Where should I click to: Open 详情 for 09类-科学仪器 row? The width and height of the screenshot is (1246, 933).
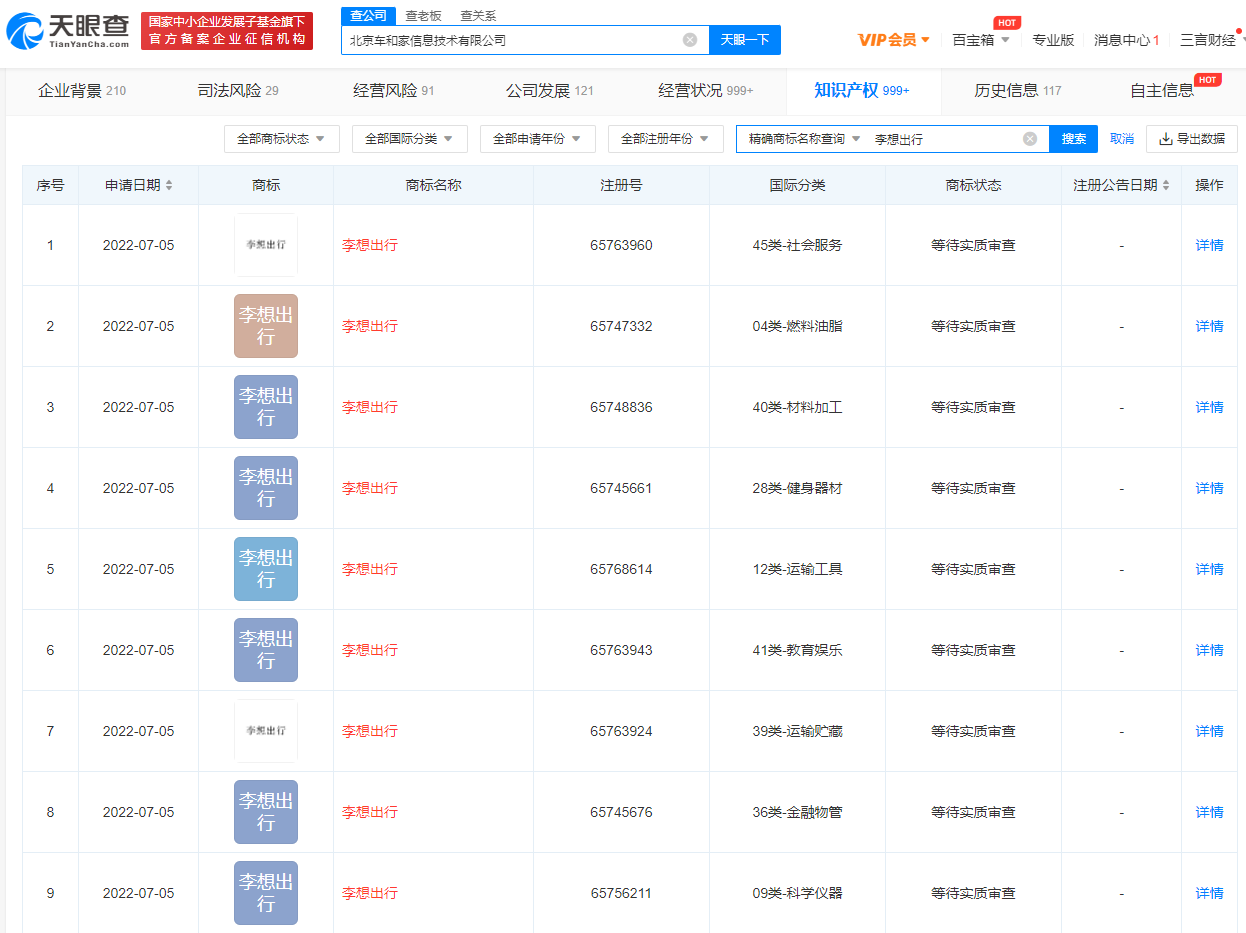click(x=1210, y=893)
